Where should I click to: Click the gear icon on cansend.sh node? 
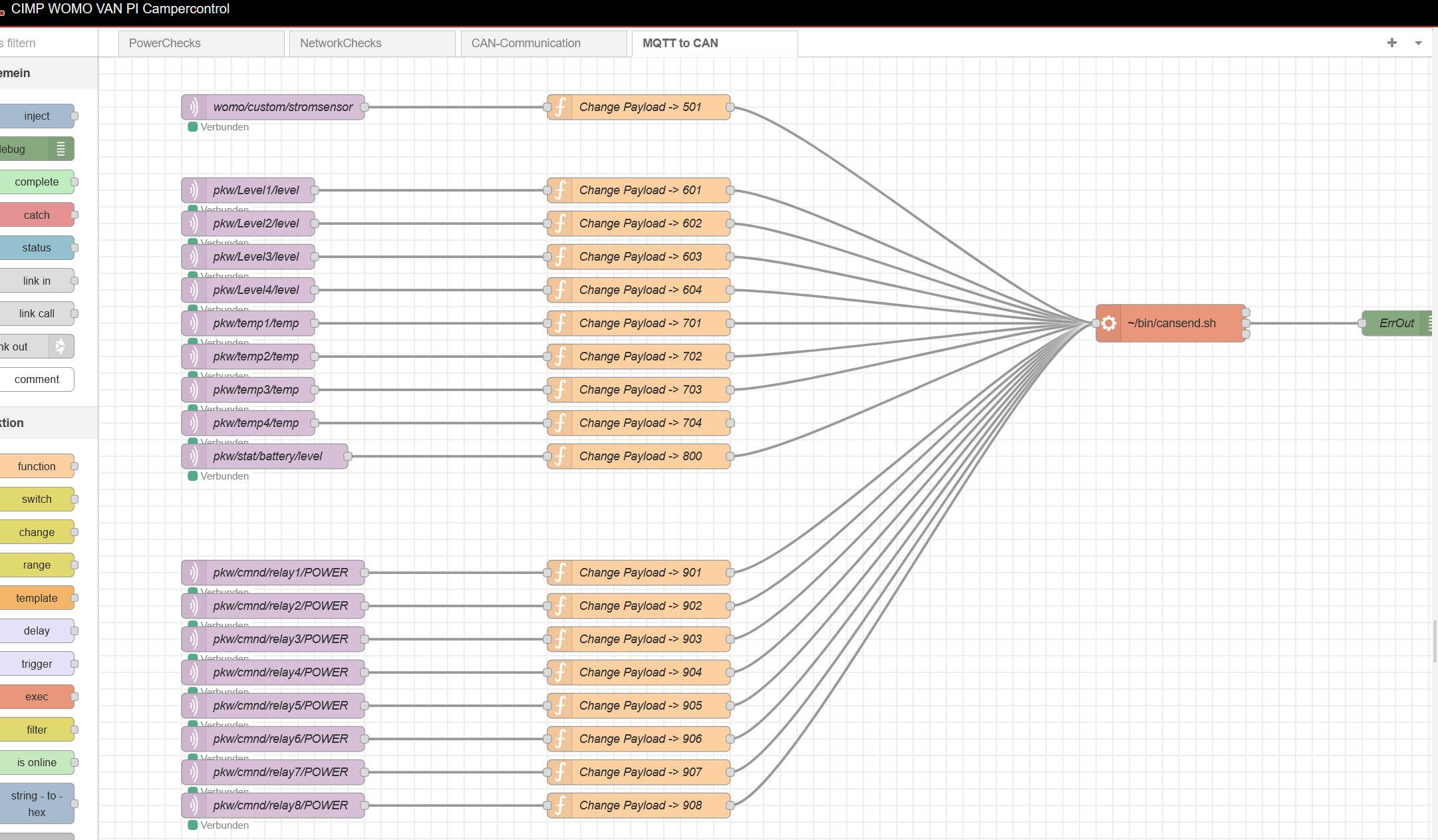click(x=1109, y=323)
